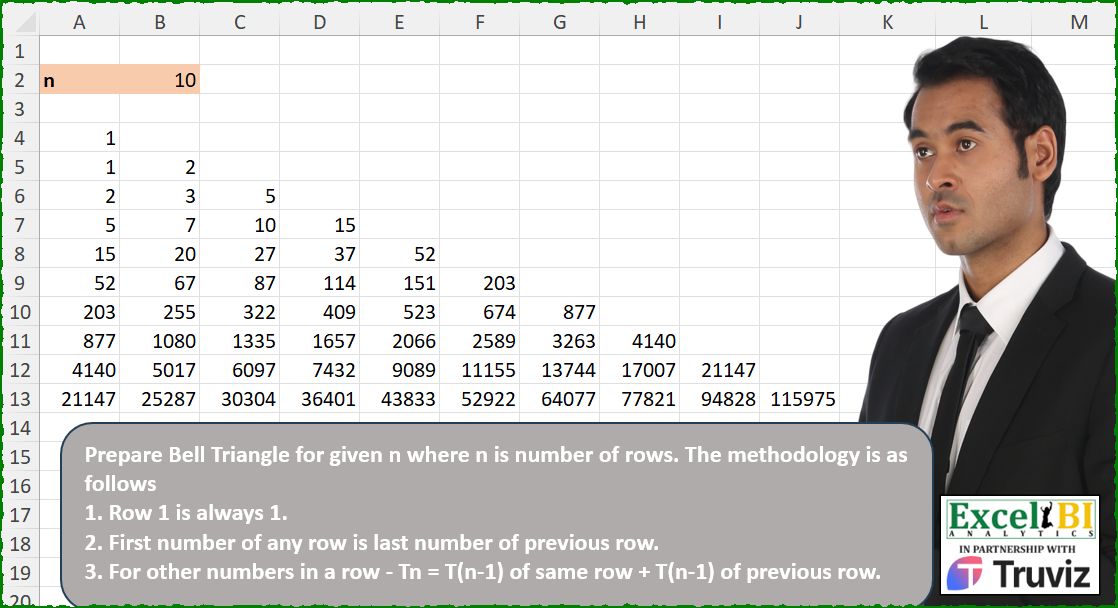Click cell with value 27
This screenshot has width=1118, height=608.
coord(240,254)
